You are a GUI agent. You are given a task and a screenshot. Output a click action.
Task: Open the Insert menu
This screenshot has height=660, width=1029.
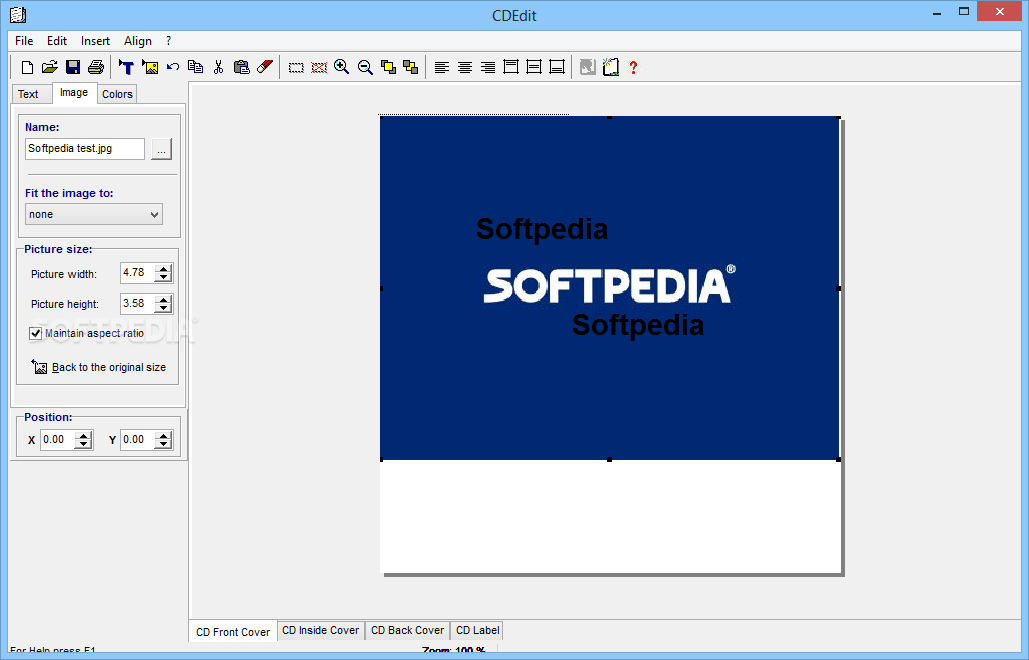[x=95, y=41]
